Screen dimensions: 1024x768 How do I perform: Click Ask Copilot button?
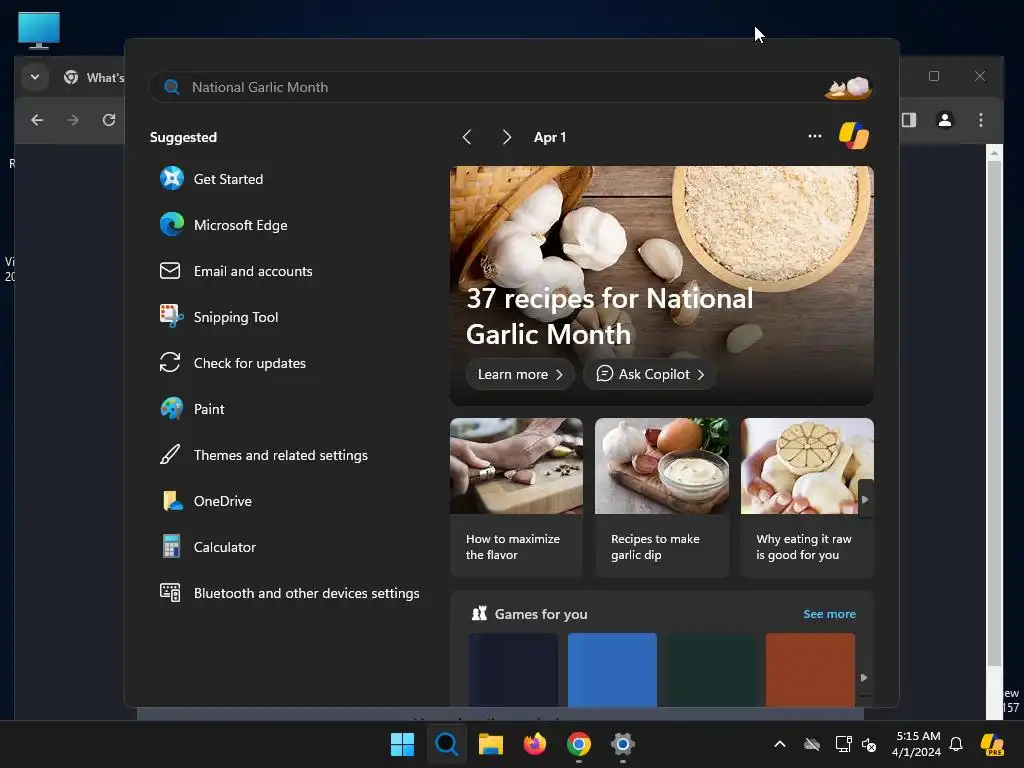tap(650, 374)
